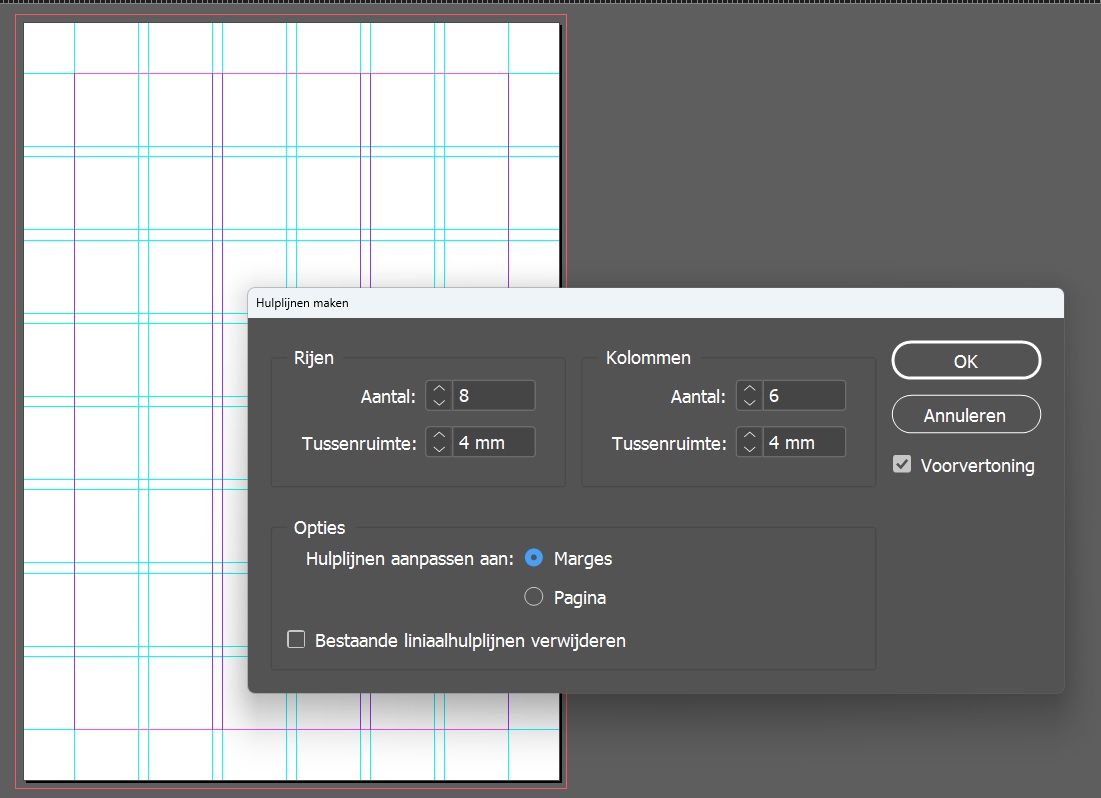Viewport: 1101px width, 798px height.
Task: Click the 'Hulplijnen aanpassen aan:' label
Action: [x=410, y=559]
